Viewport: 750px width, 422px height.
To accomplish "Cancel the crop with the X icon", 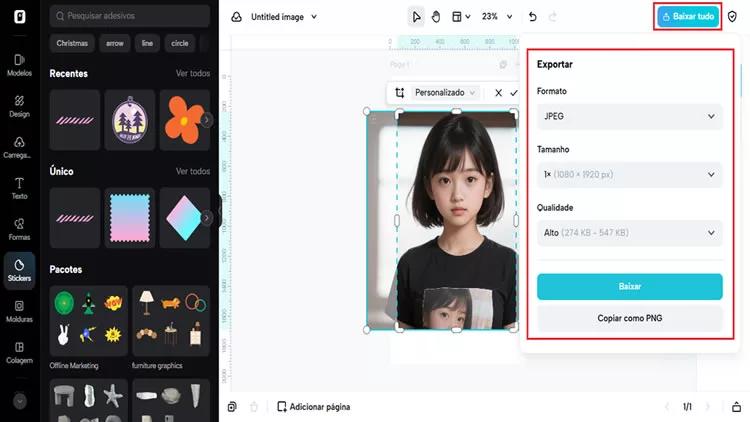I will click(x=498, y=92).
